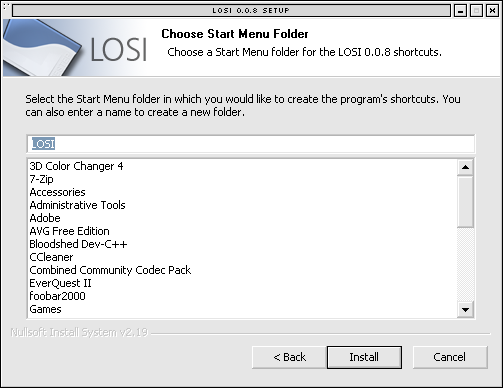Screen dimensions: 503x388
Task: Click the folder list scroll up arrow
Action: pyautogui.click(x=465, y=167)
